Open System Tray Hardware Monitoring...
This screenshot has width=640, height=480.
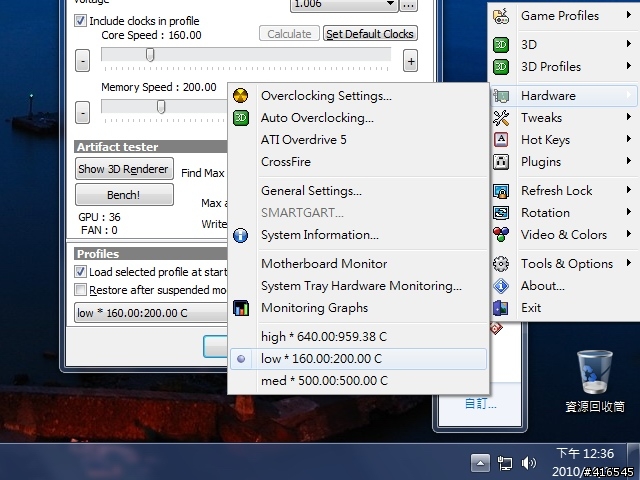358,286
